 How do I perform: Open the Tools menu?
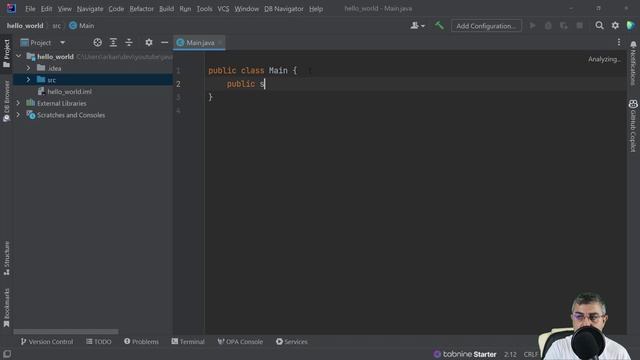point(204,9)
